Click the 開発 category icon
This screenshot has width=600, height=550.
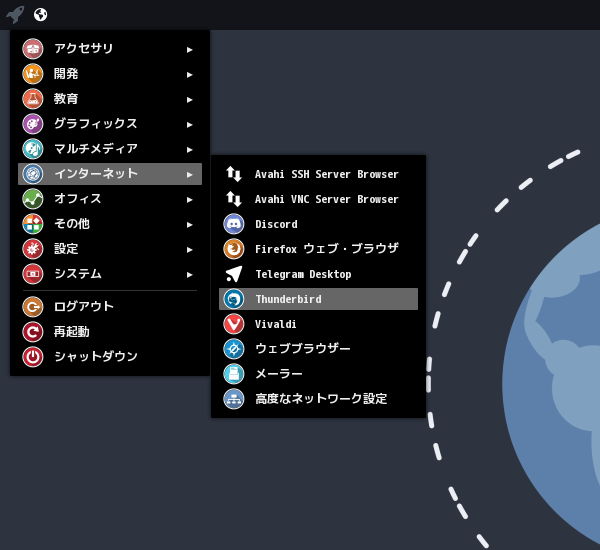coord(33,73)
